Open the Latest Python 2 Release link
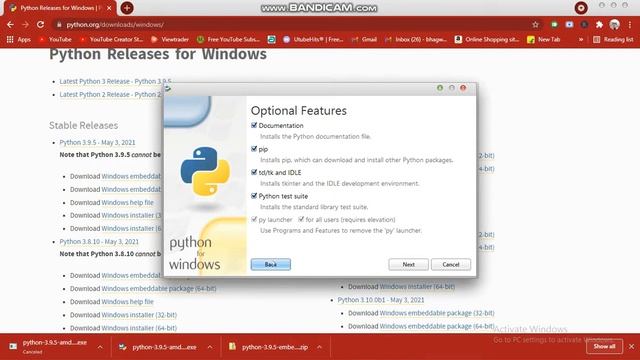Image resolution: width=640 pixels, height=360 pixels. (111, 94)
